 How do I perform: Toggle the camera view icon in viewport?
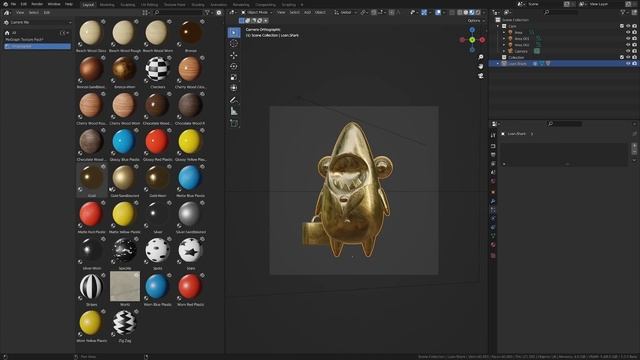click(481, 76)
